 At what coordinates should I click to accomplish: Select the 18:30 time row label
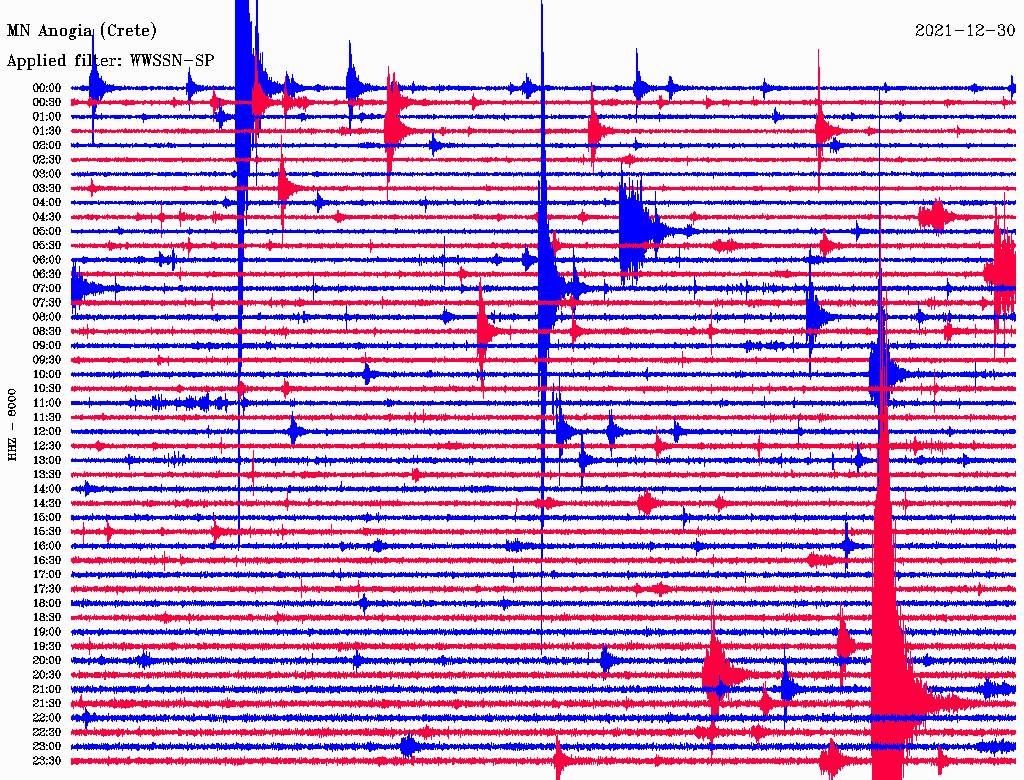[47, 617]
